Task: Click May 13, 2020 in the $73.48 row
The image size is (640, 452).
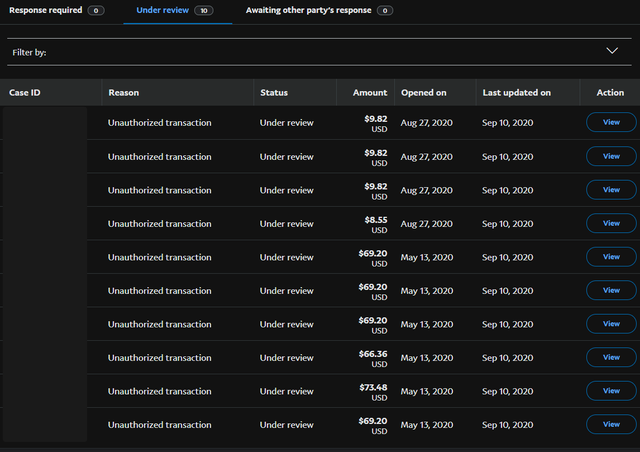Action: (427, 391)
